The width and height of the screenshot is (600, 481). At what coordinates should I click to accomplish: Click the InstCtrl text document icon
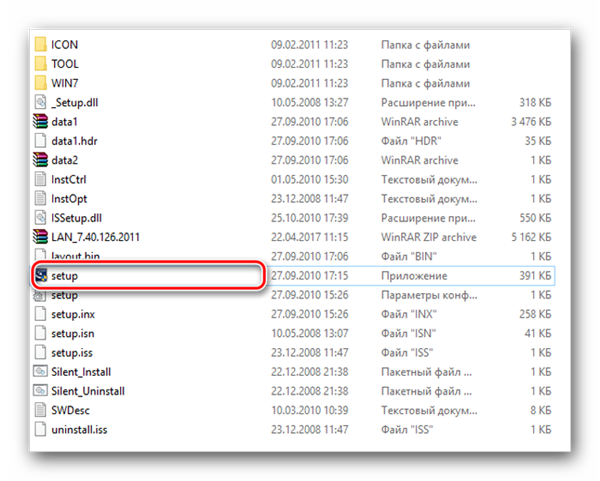(40, 179)
